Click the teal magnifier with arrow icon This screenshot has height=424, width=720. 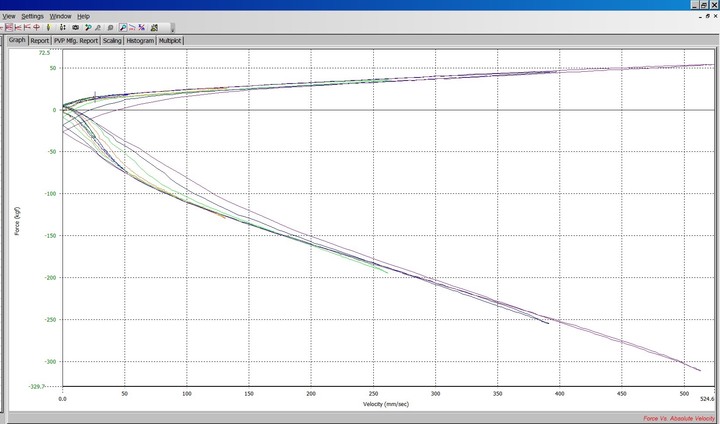coord(88,28)
